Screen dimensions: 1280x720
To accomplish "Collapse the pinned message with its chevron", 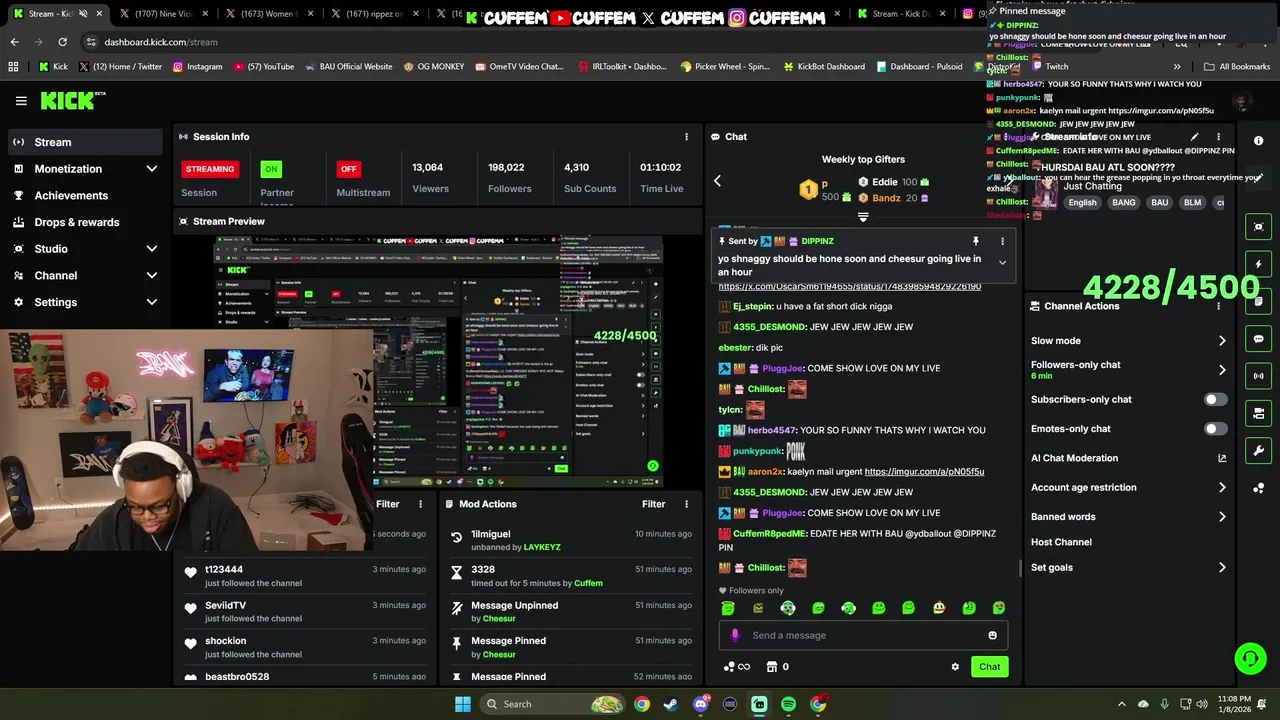I will [1002, 263].
